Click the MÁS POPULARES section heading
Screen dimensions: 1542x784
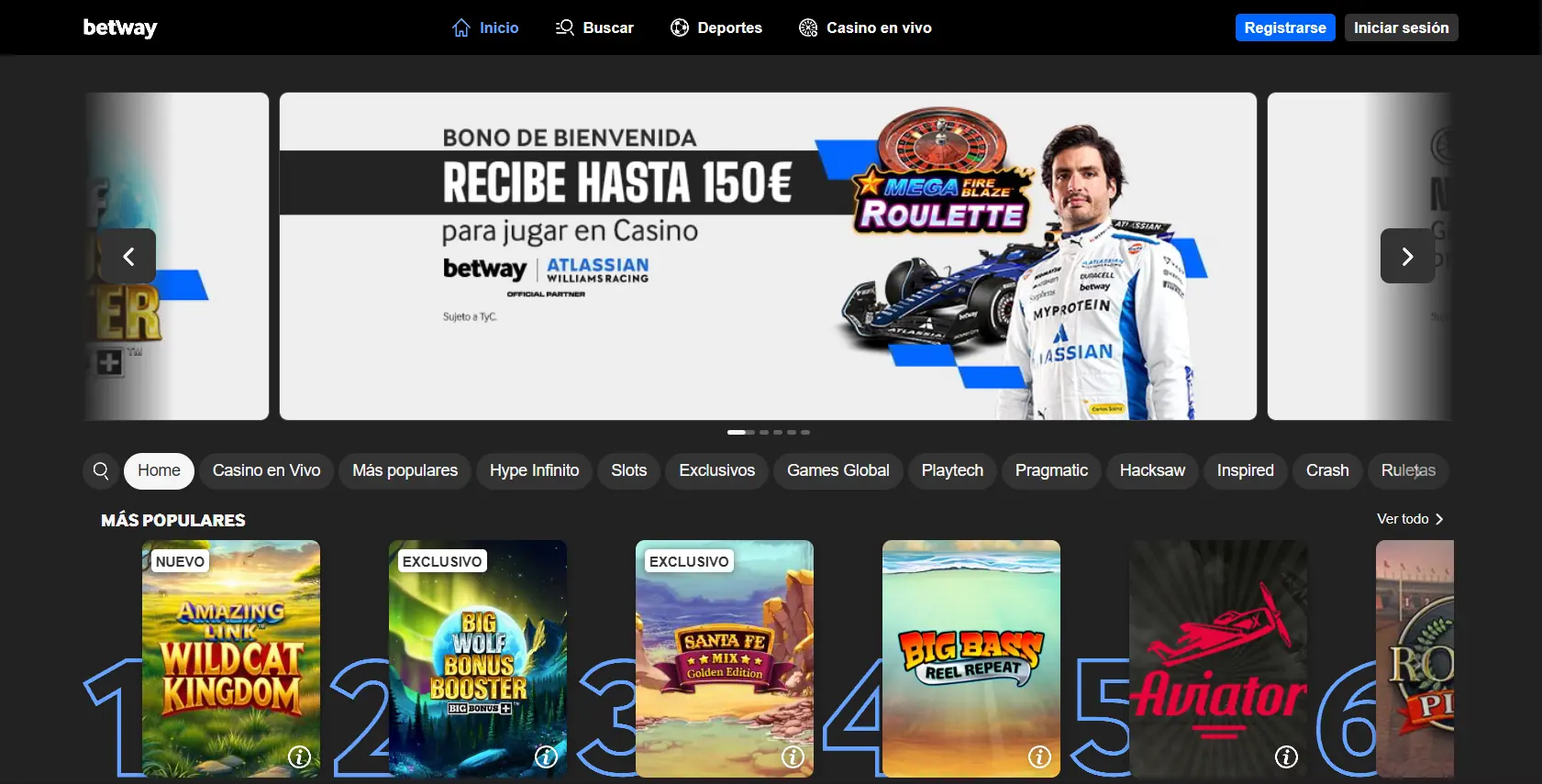pos(173,520)
